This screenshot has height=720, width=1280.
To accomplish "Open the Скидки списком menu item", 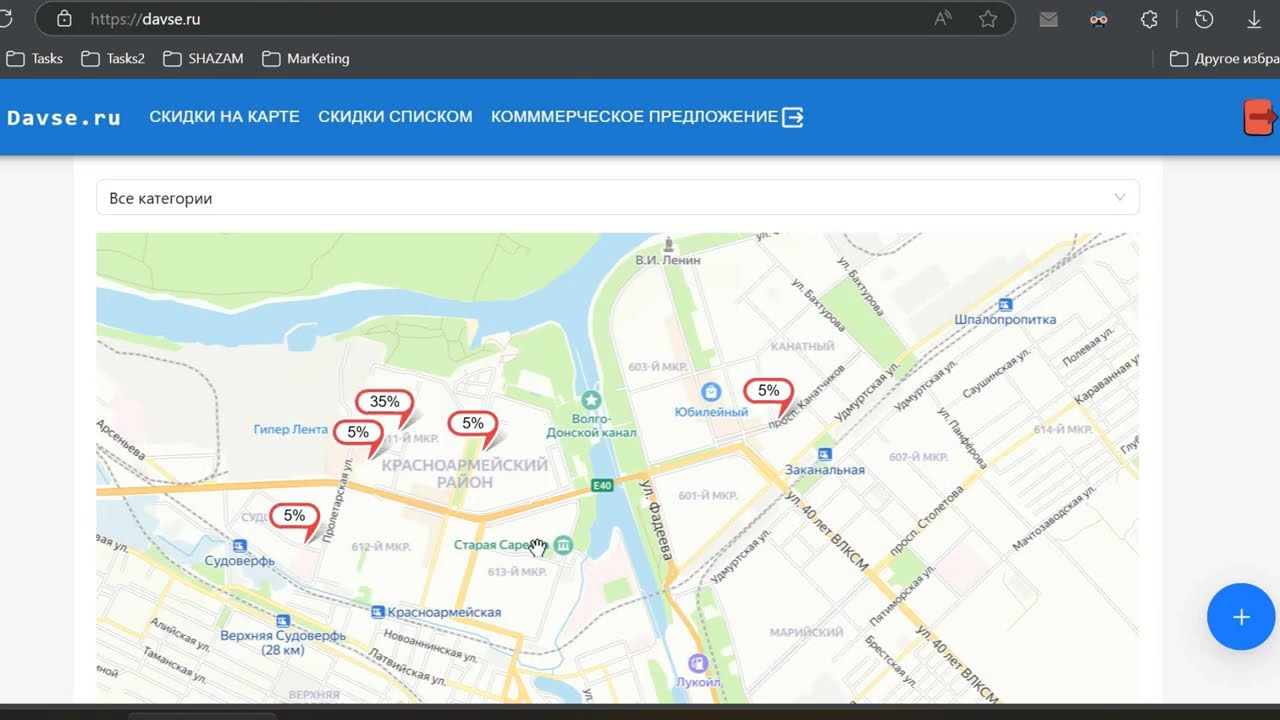I will tap(395, 117).
